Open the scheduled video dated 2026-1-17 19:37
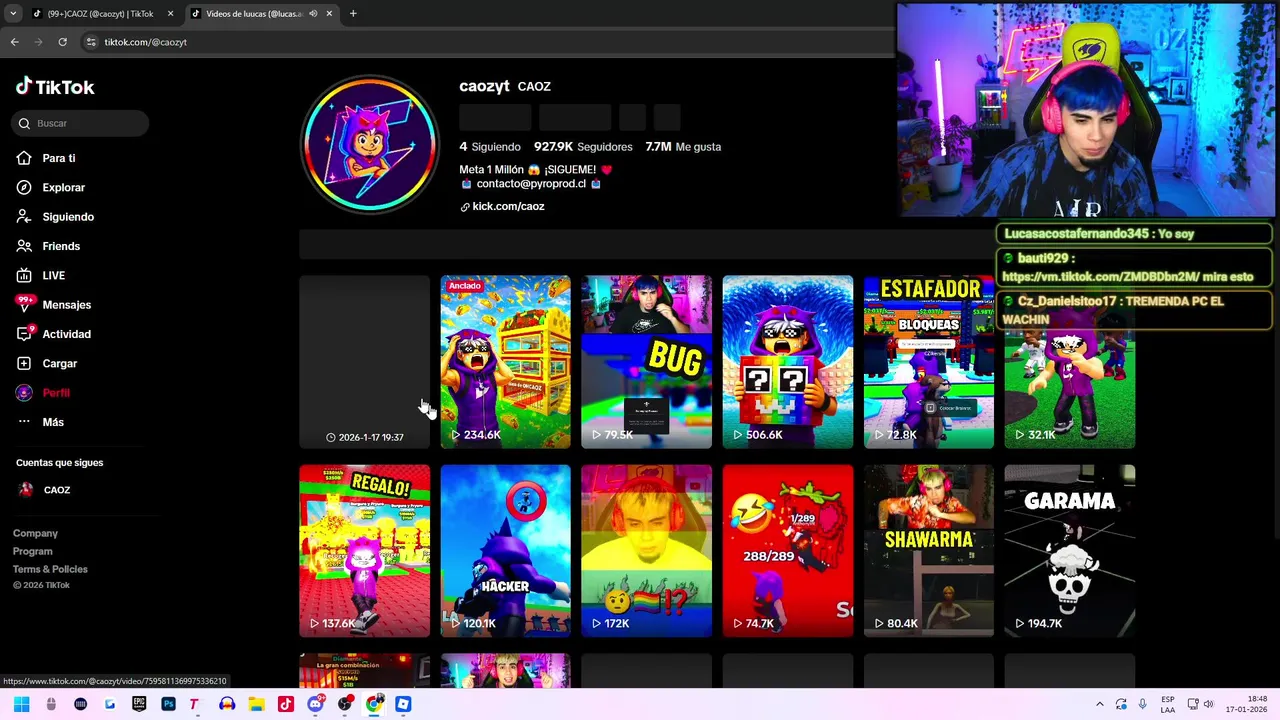The image size is (1280, 720). 364,362
